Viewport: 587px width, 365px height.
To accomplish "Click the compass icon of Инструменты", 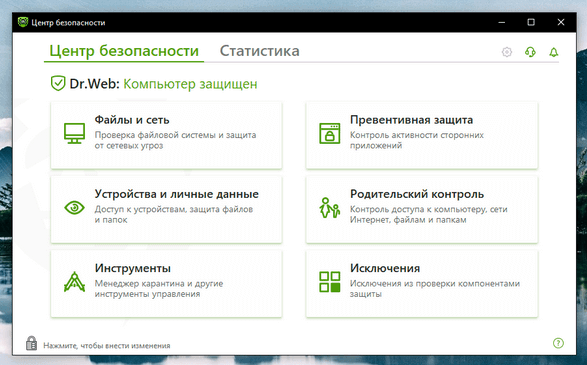I will point(74,282).
